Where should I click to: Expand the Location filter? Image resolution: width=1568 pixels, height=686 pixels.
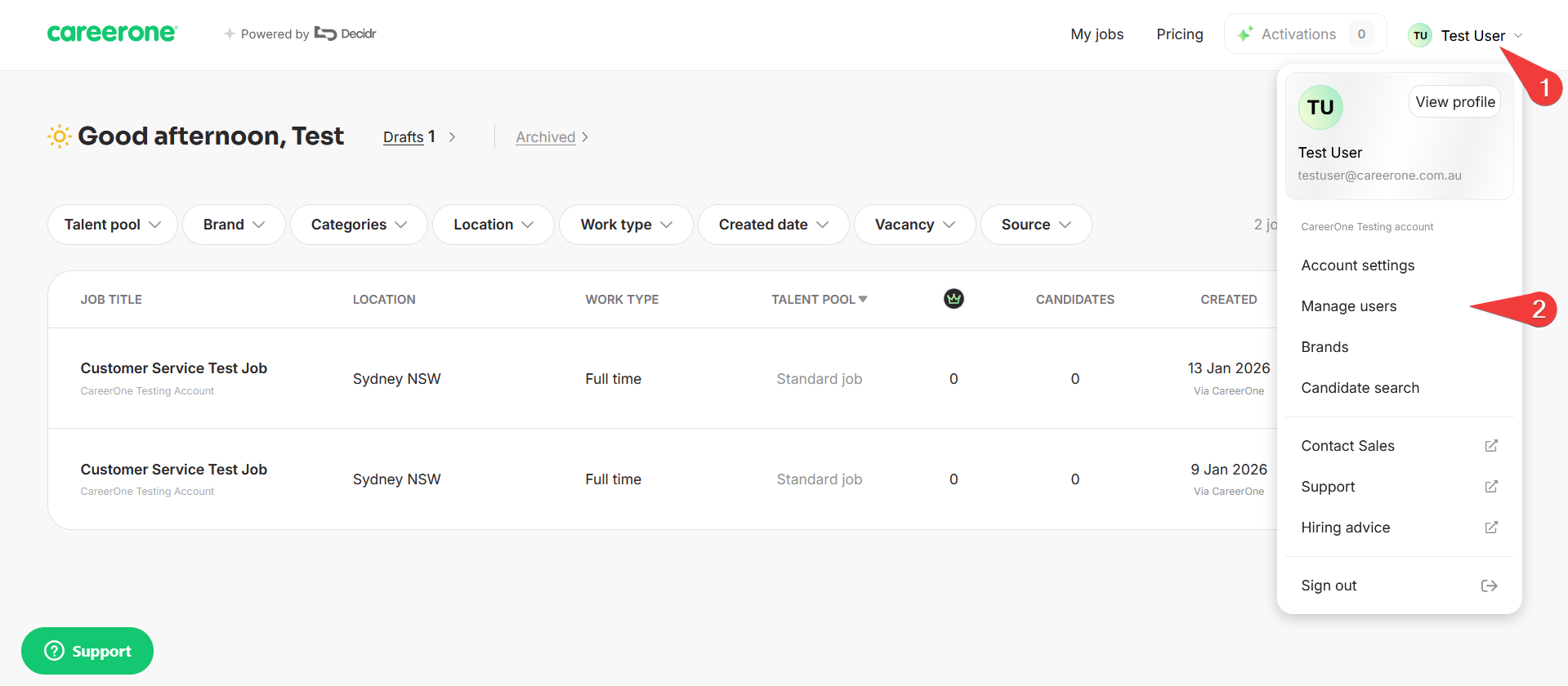coord(494,225)
